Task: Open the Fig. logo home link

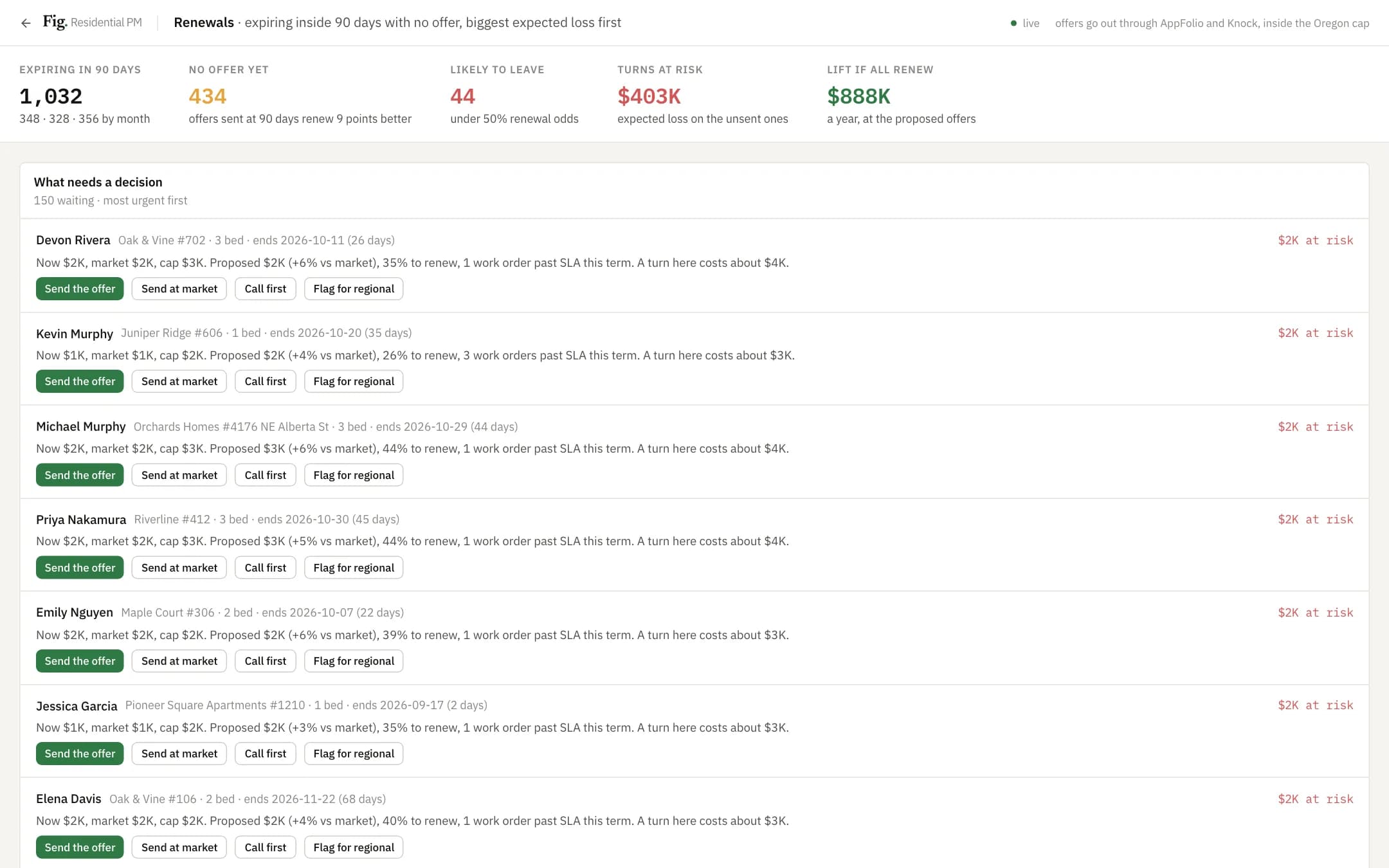Action: pyautogui.click(x=55, y=22)
